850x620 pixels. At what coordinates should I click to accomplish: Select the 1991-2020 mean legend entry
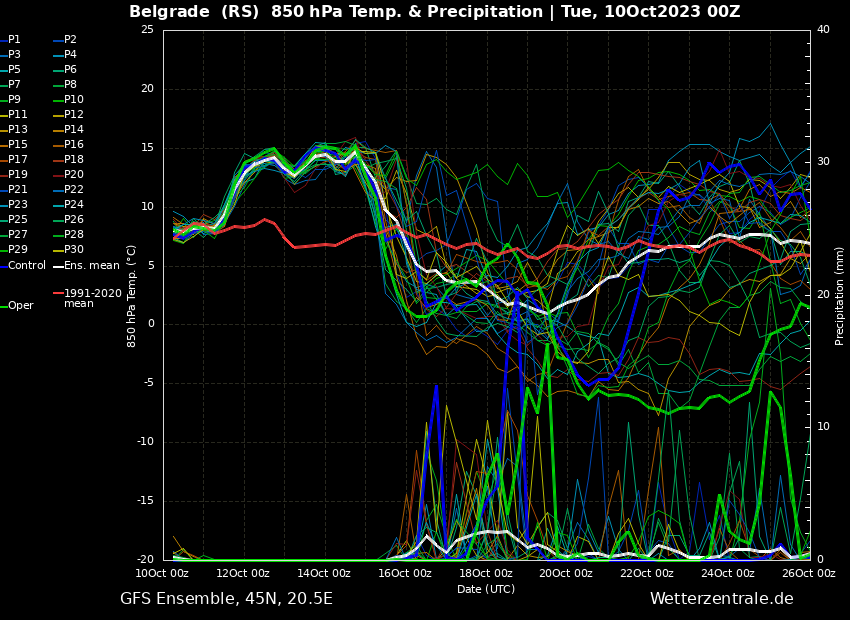92,298
